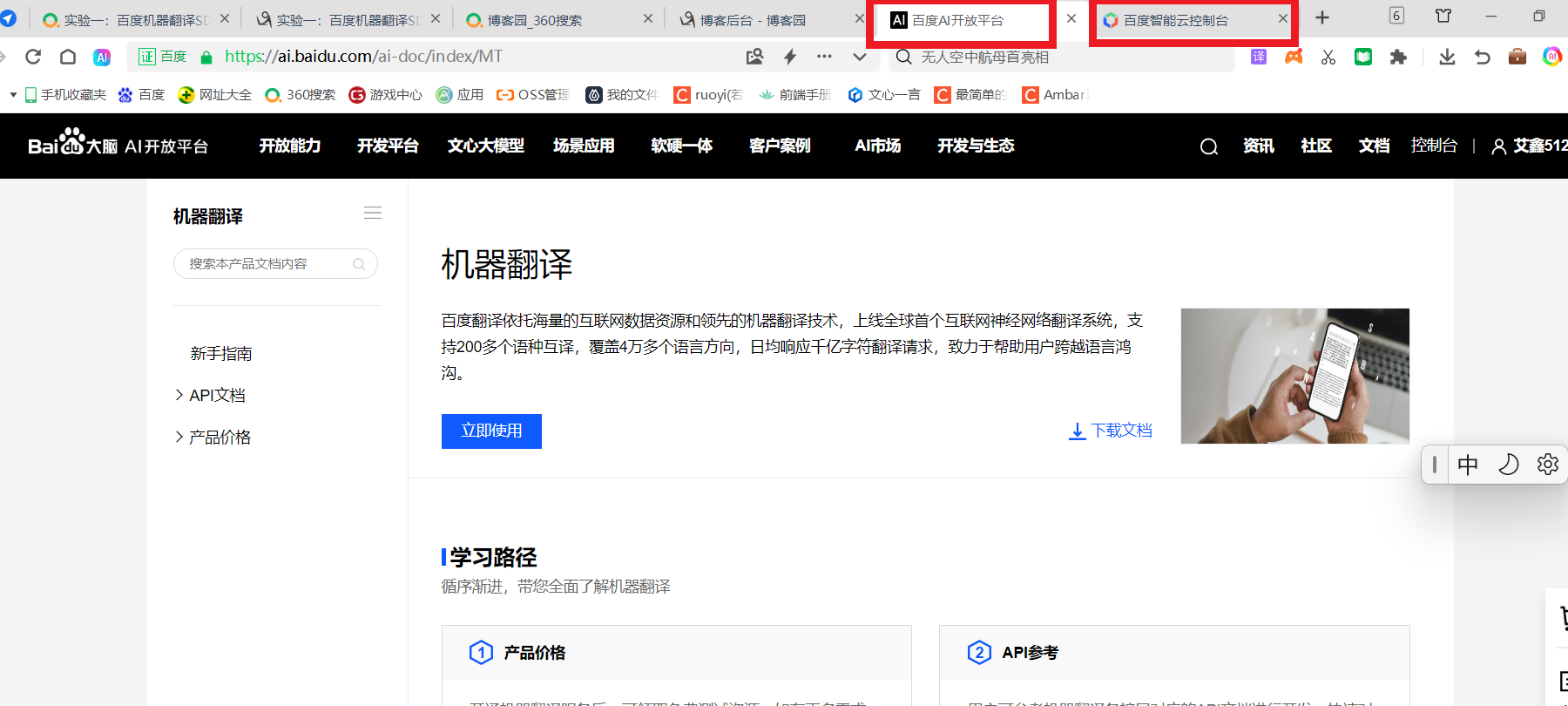Open the puzzle-piece extensions manager
This screenshot has height=706, width=1568.
coord(1398,57)
